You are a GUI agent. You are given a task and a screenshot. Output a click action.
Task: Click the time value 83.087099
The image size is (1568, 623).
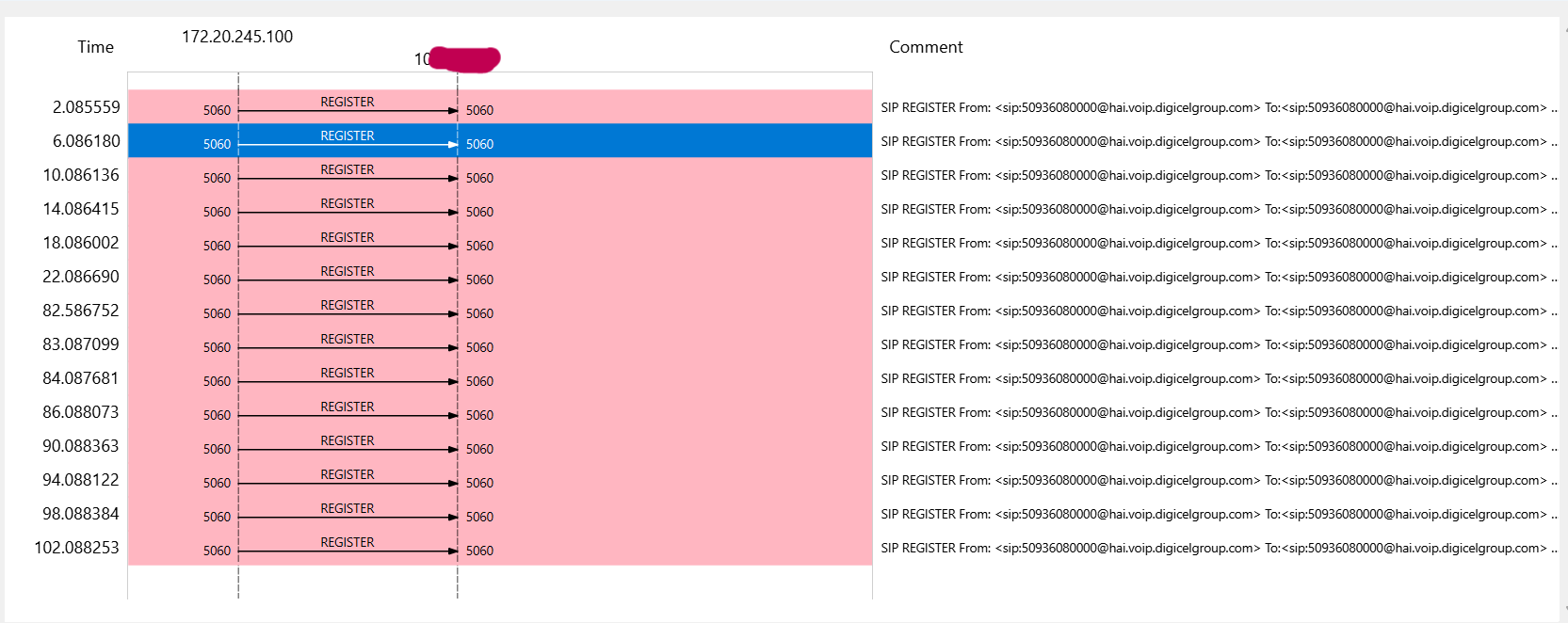click(x=81, y=344)
